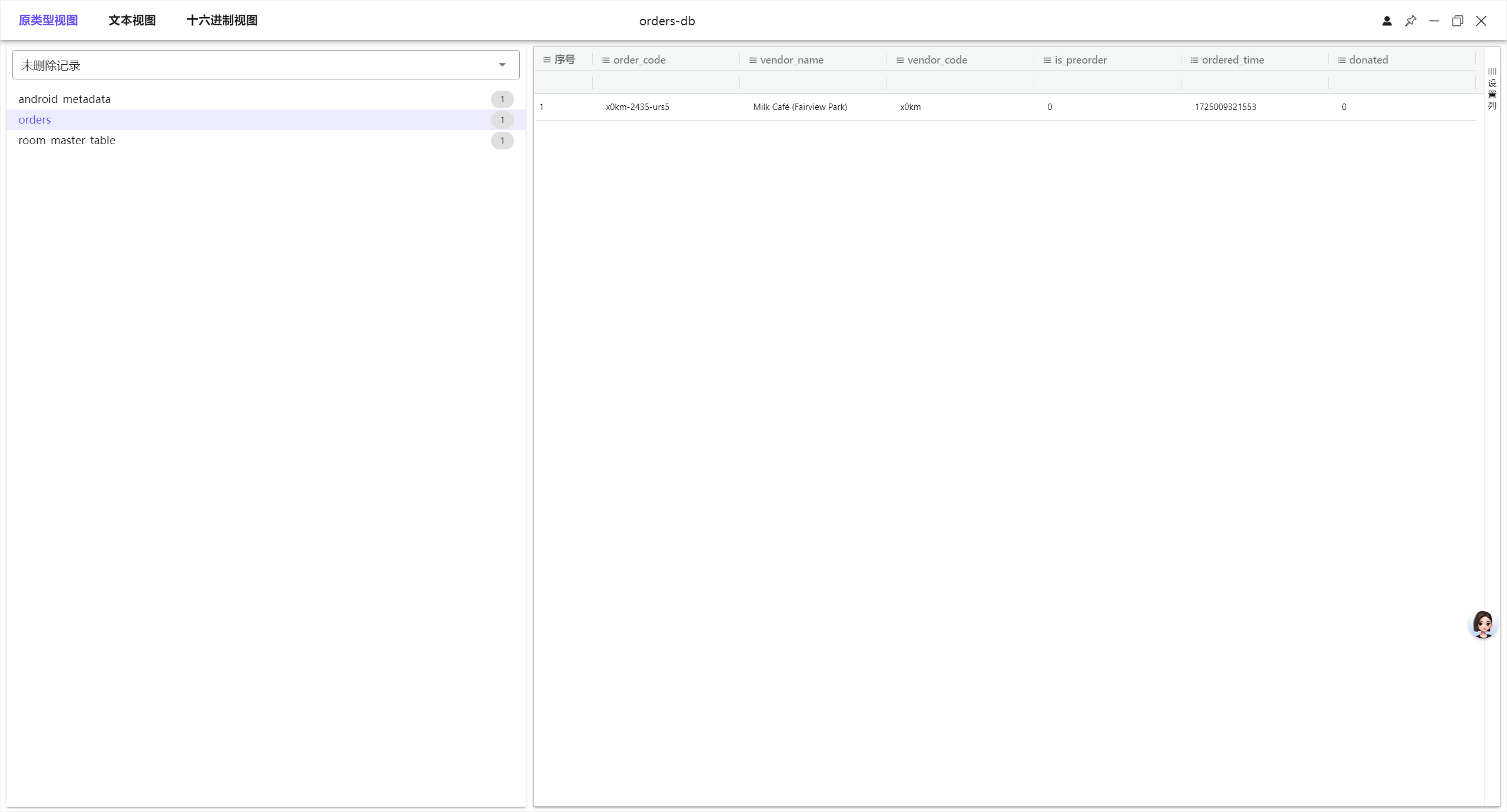Click the vendor_name column menu icon
This screenshot has height=812, width=1507.
point(753,60)
